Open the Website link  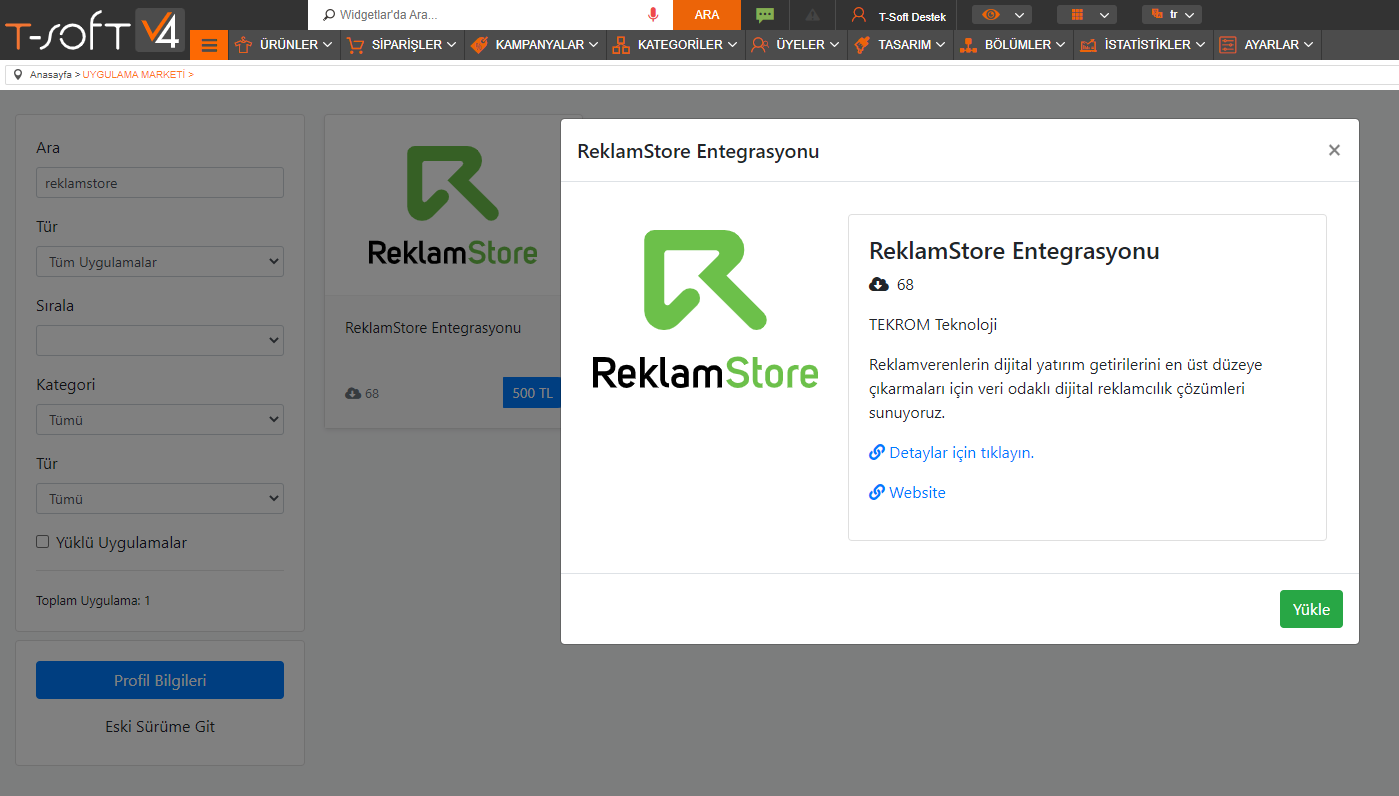coord(917,493)
